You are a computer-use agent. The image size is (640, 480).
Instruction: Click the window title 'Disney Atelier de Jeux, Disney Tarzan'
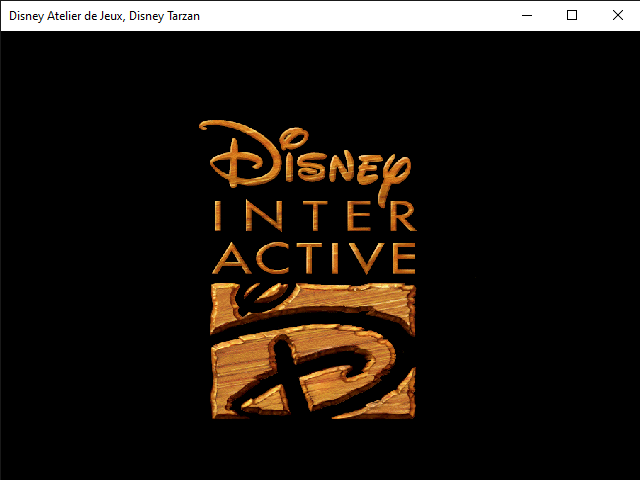point(104,15)
